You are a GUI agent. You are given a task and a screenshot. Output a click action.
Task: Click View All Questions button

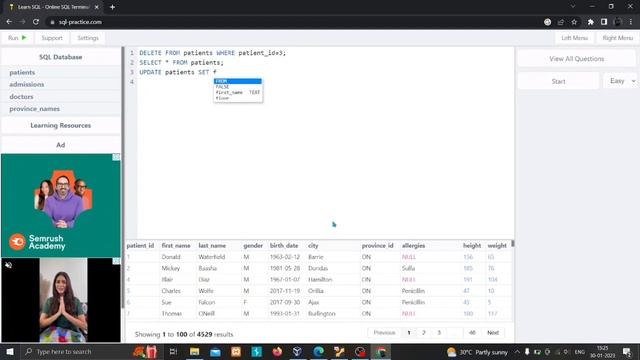pyautogui.click(x=576, y=59)
